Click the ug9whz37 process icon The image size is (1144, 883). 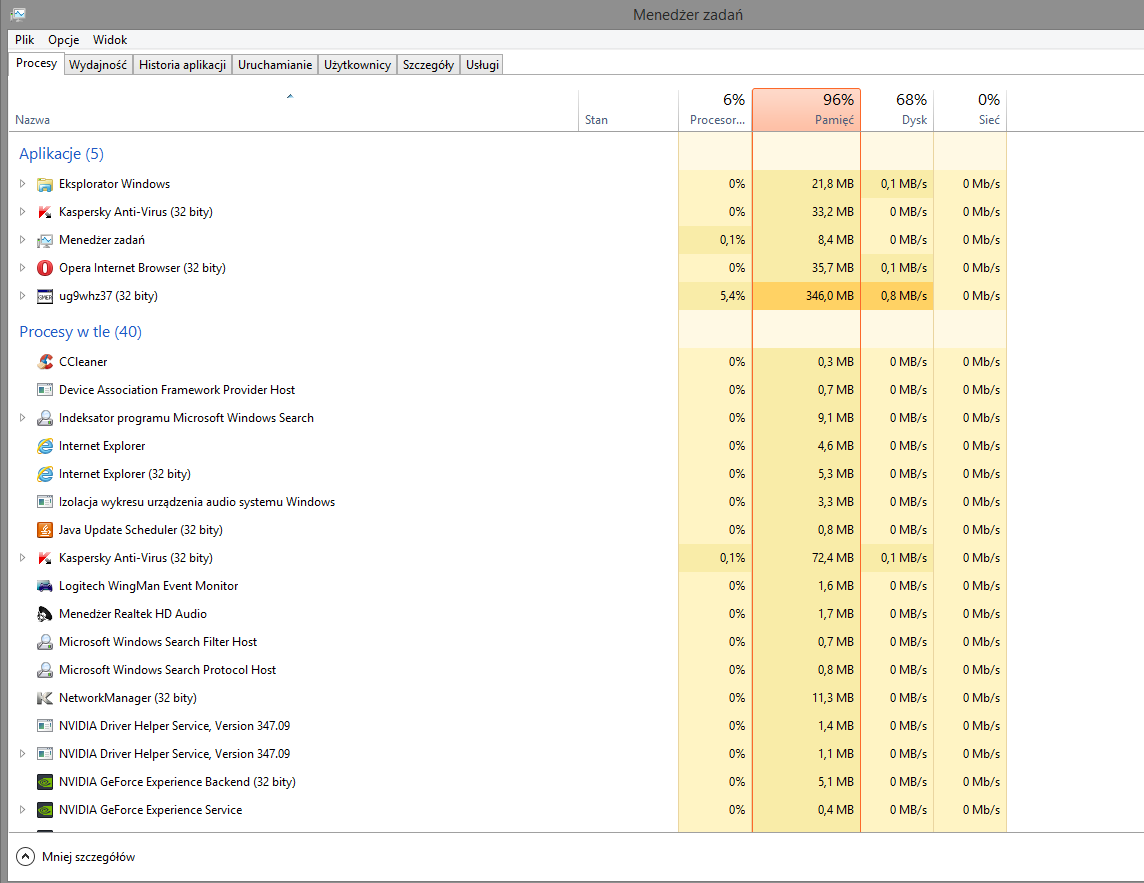45,296
